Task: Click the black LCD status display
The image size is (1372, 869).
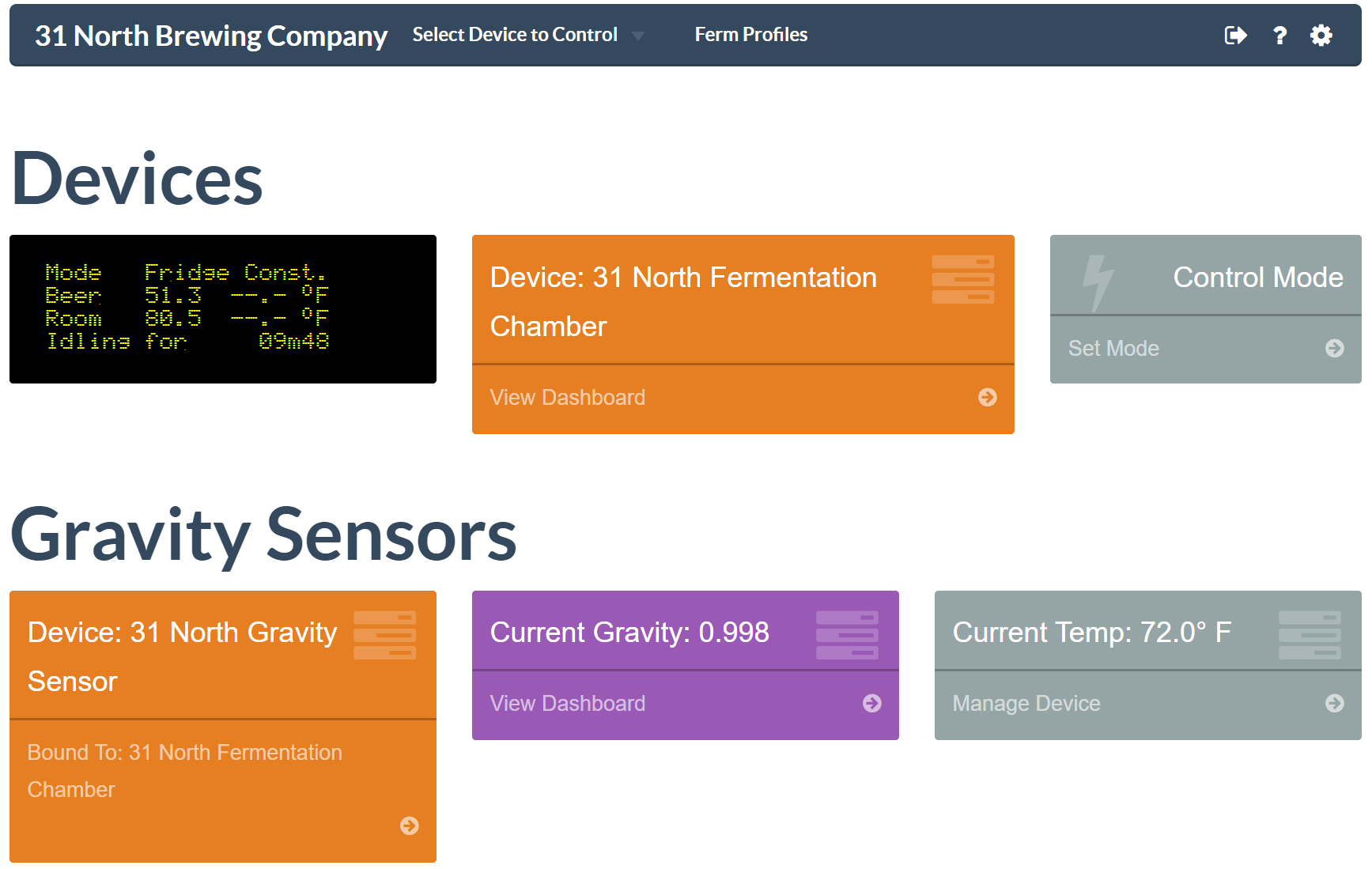Action: pos(222,308)
